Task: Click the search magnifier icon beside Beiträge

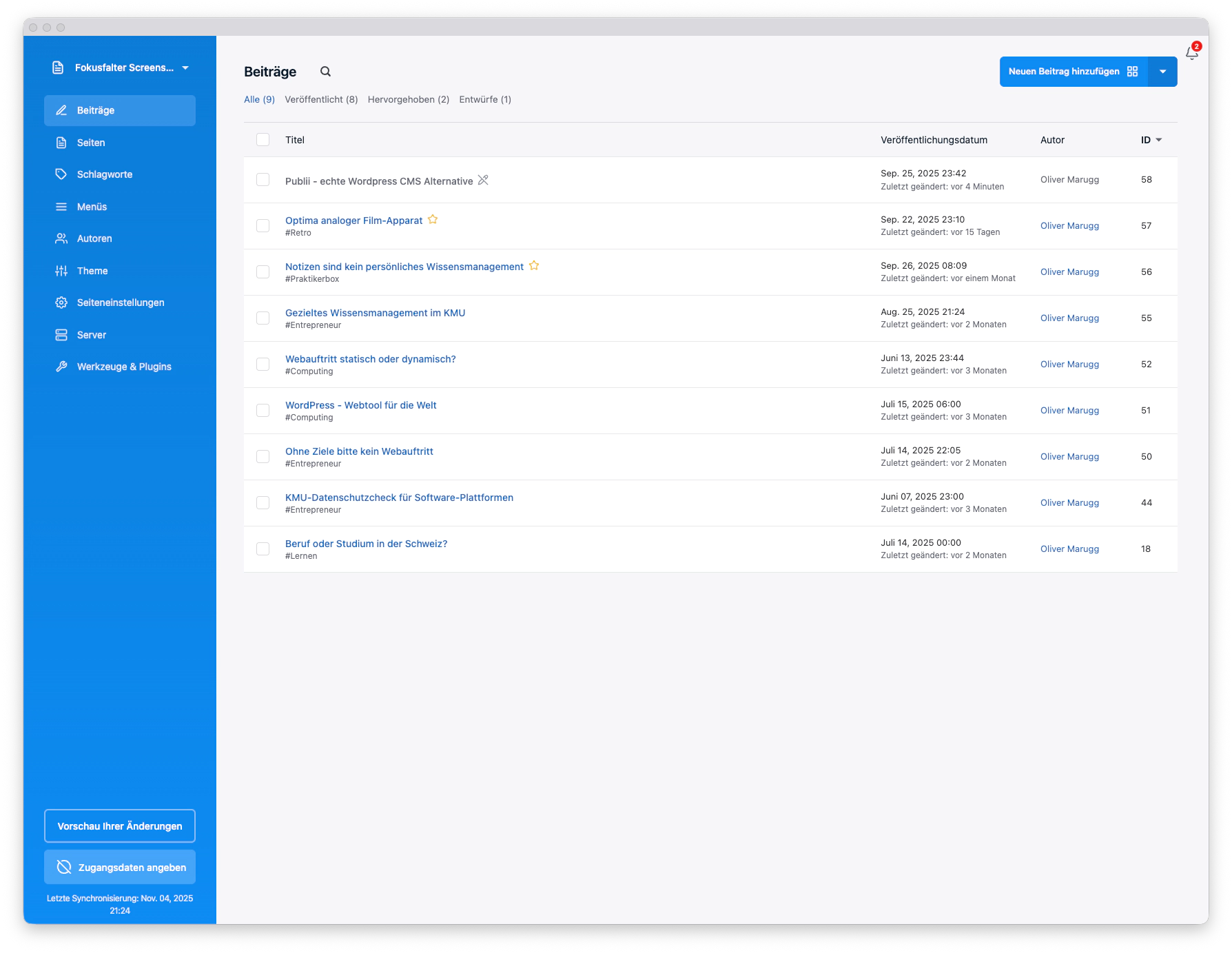Action: coord(325,72)
